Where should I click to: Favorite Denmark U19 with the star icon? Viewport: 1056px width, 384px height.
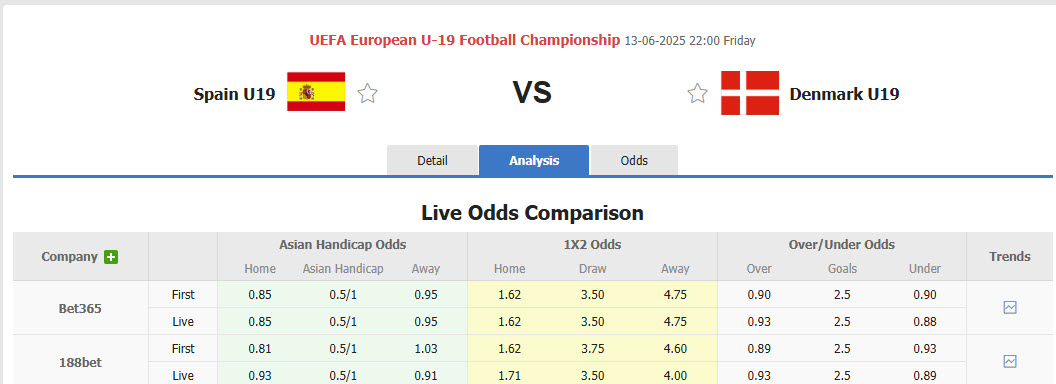click(x=697, y=93)
